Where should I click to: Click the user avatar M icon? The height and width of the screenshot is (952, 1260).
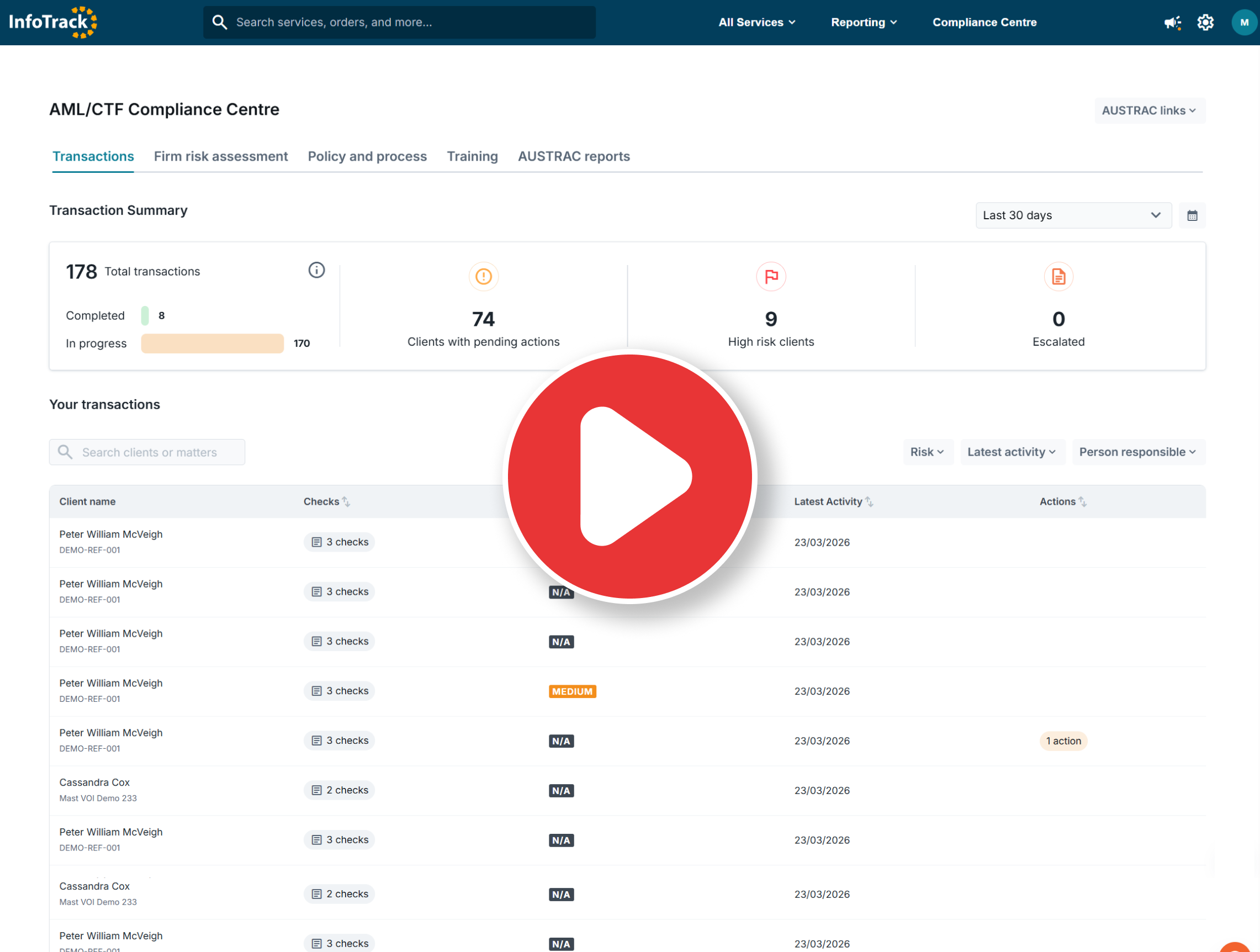click(1243, 23)
